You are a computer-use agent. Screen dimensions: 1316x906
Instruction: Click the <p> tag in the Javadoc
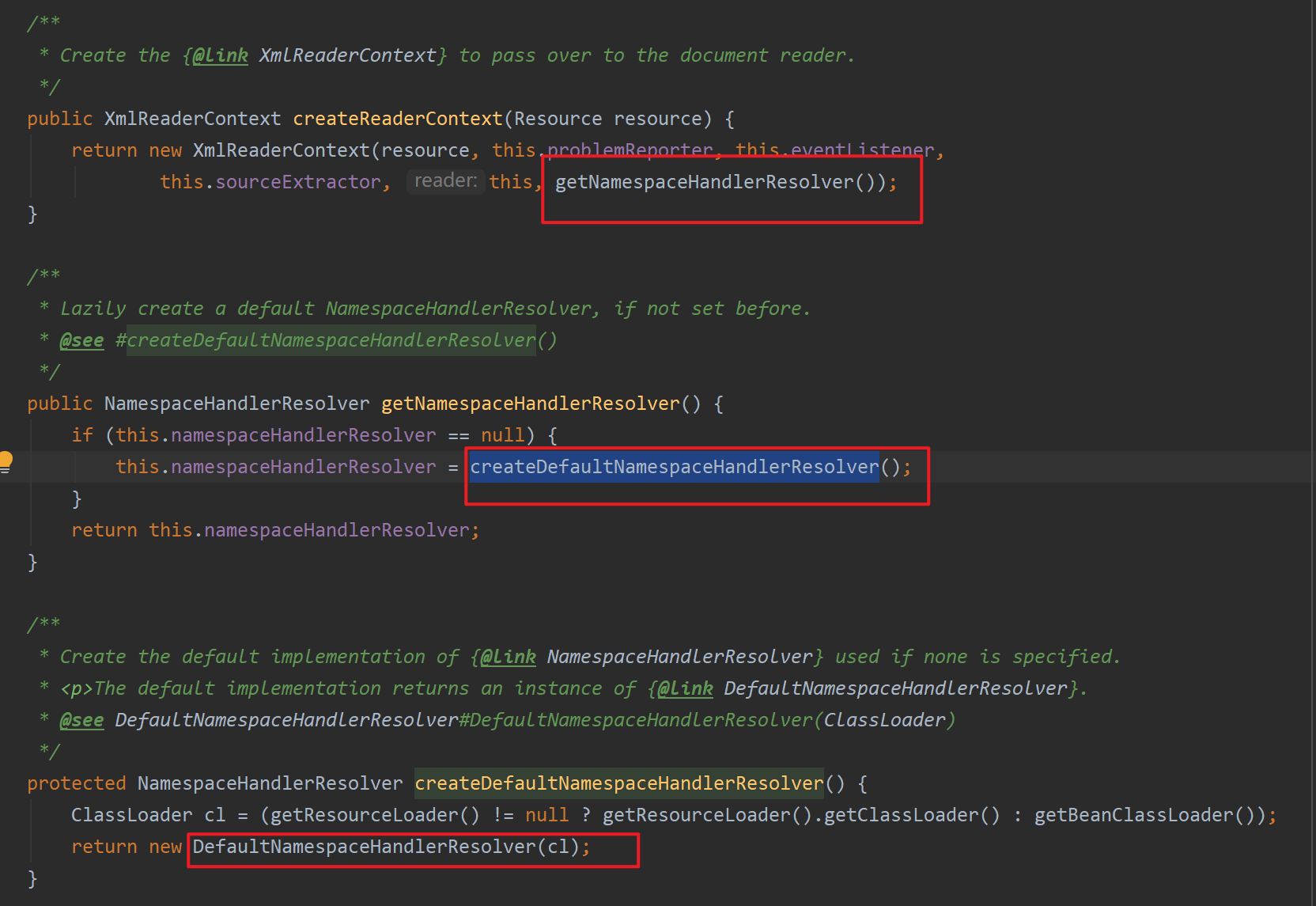[x=77, y=688]
